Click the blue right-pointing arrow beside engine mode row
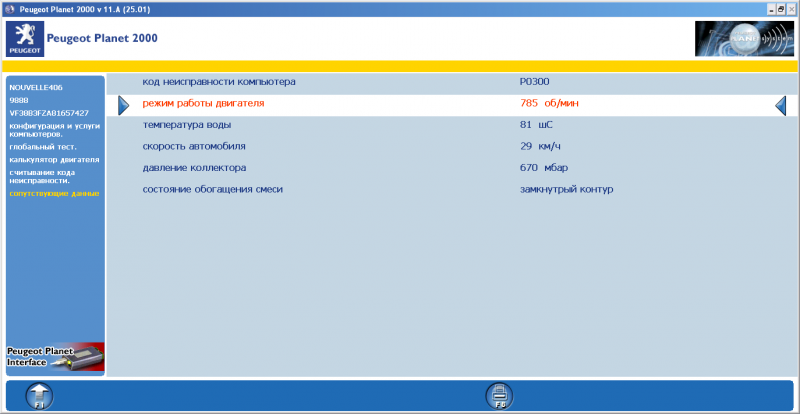The image size is (800, 414). 124,104
